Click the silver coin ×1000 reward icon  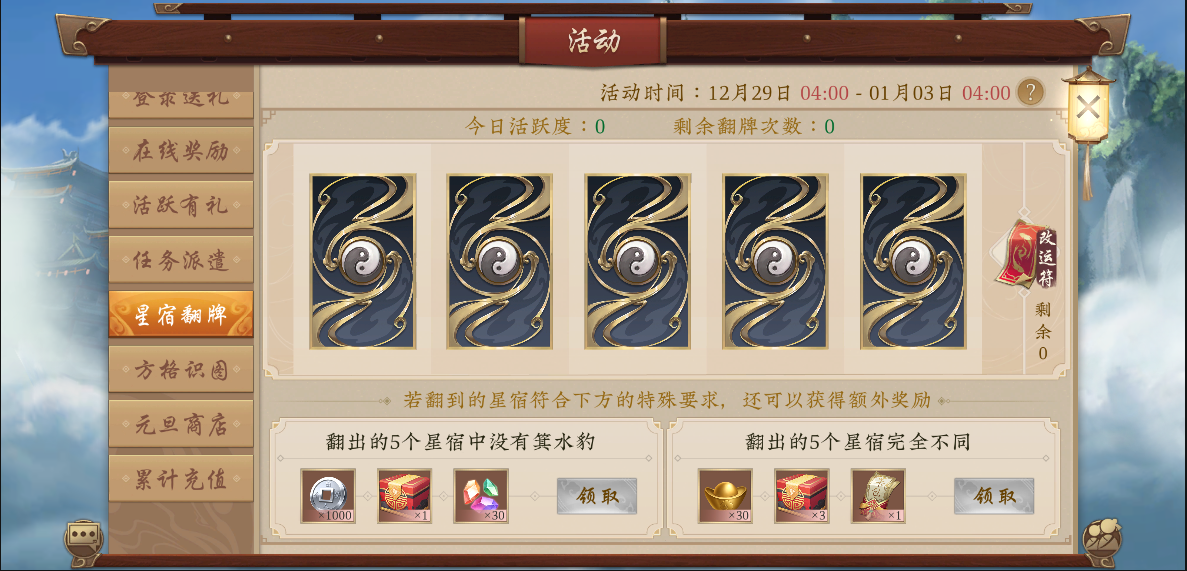click(328, 496)
